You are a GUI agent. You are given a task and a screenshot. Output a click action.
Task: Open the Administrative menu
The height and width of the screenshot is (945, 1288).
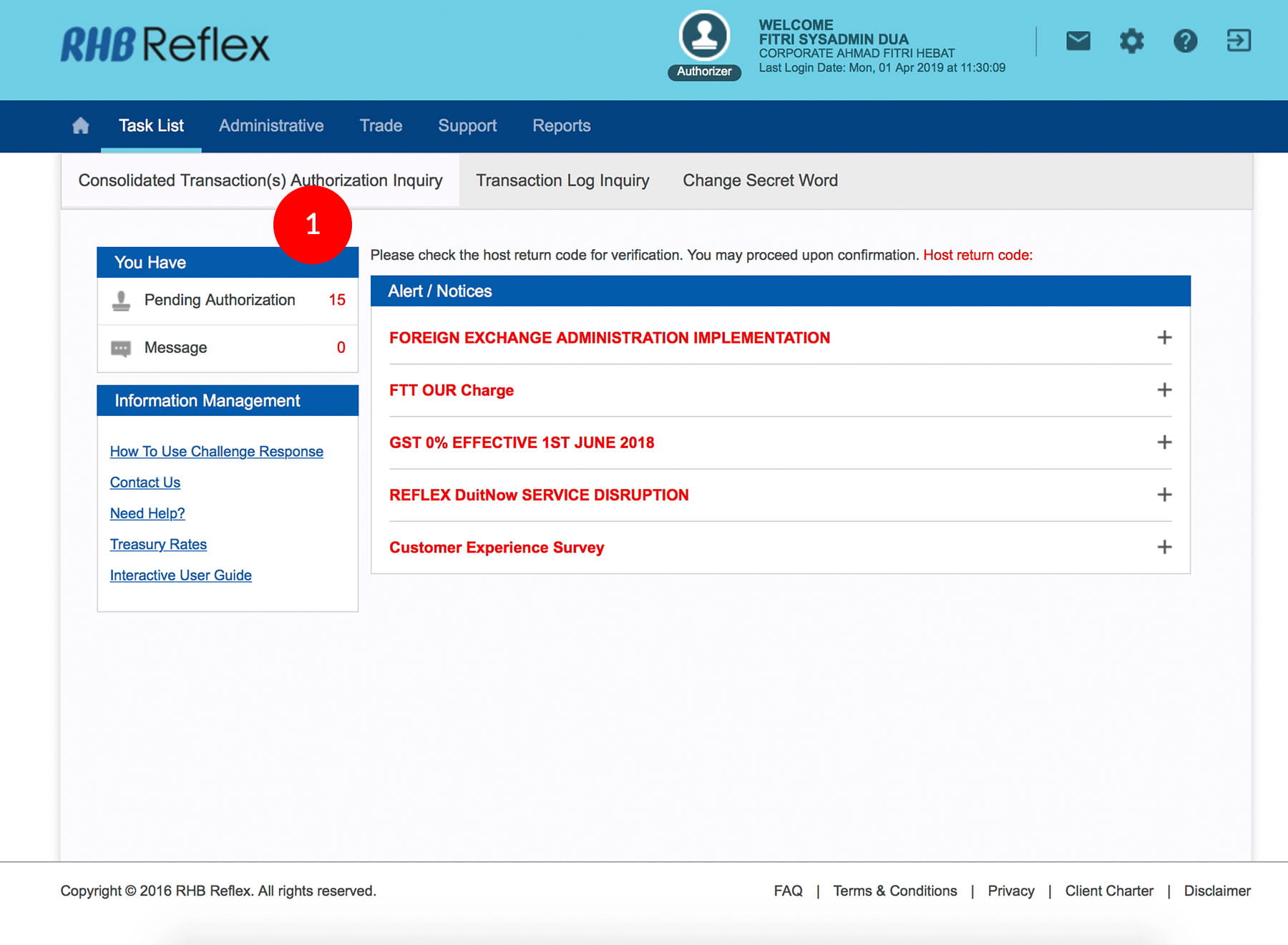[x=271, y=126]
